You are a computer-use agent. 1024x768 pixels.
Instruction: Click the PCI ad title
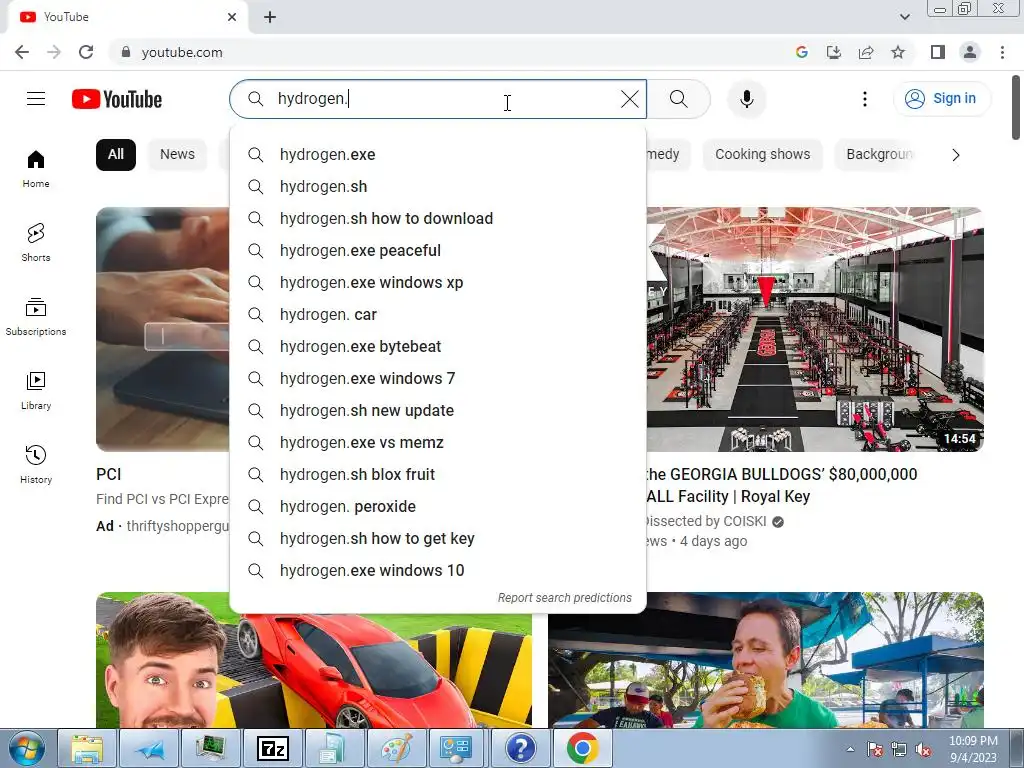tap(109, 475)
